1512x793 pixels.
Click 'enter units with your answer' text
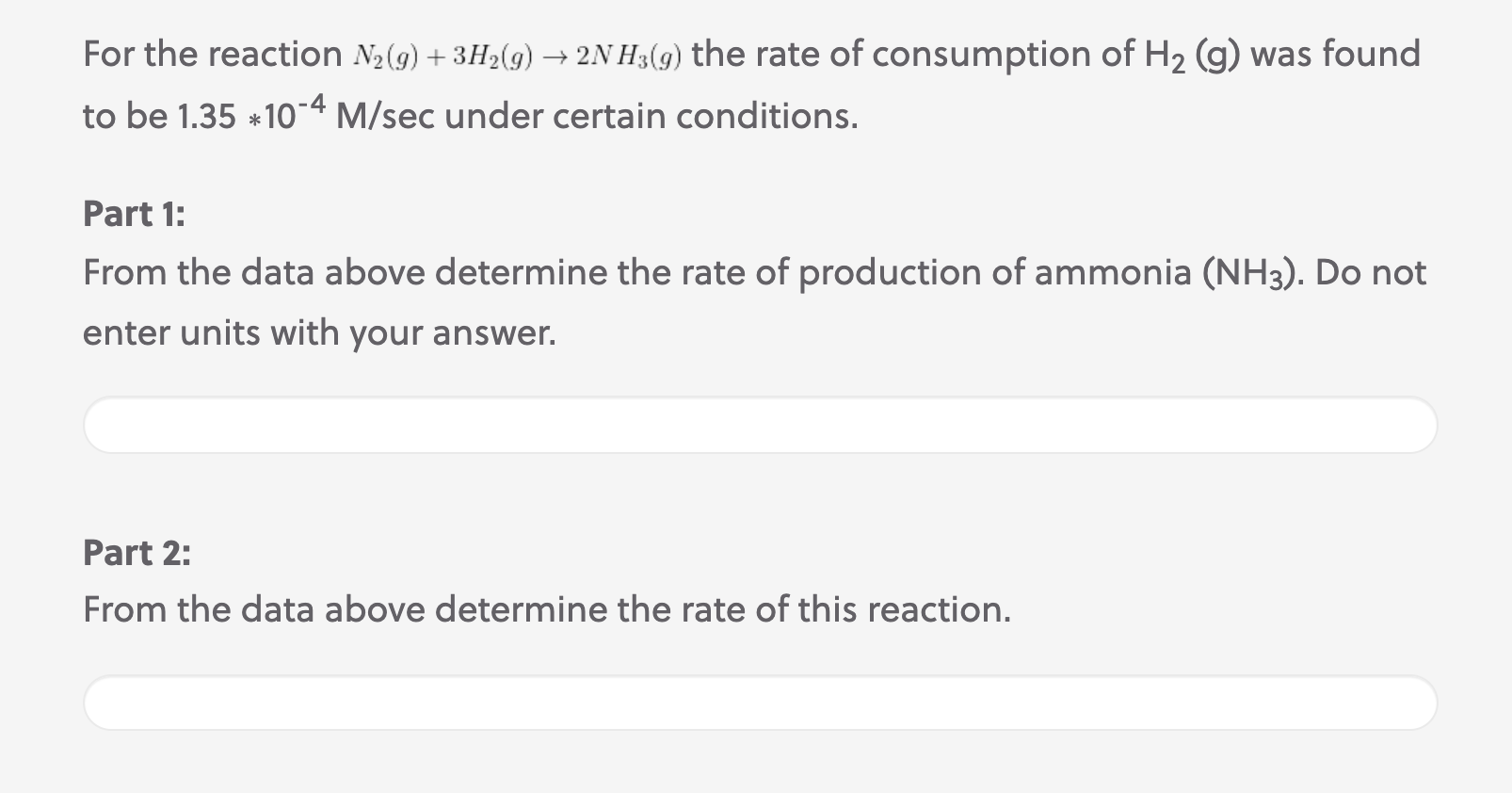point(319,332)
